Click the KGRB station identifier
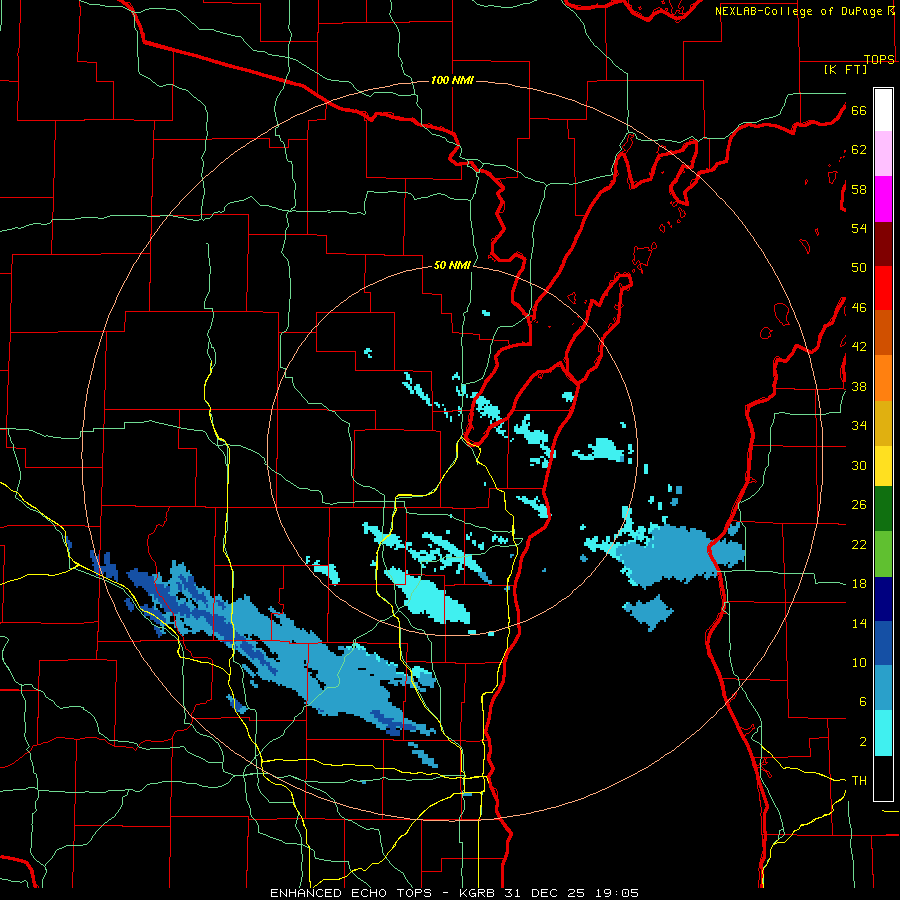Screen dimensions: 900x900 [479, 893]
